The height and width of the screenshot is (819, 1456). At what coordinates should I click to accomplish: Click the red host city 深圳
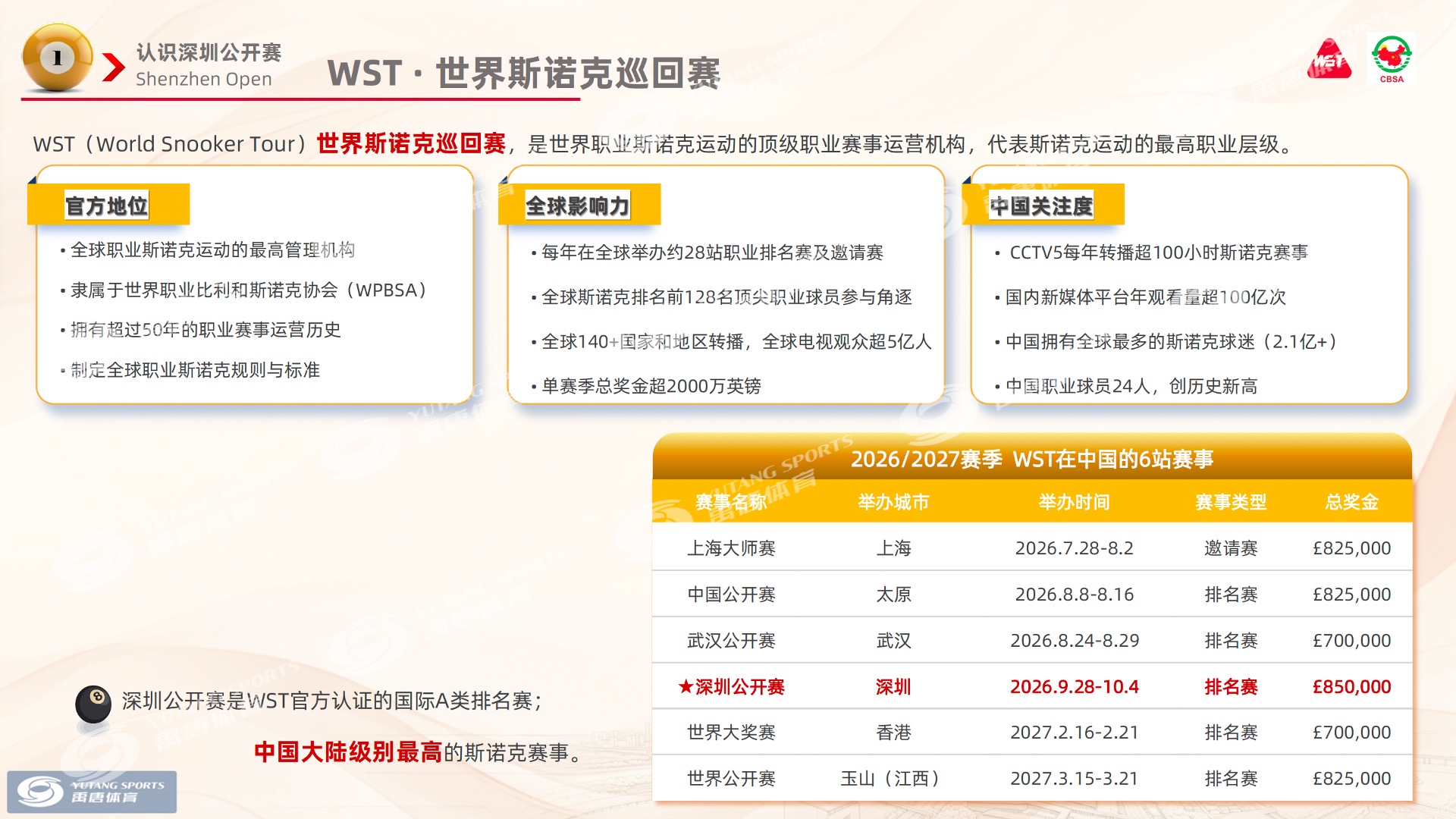point(893,686)
